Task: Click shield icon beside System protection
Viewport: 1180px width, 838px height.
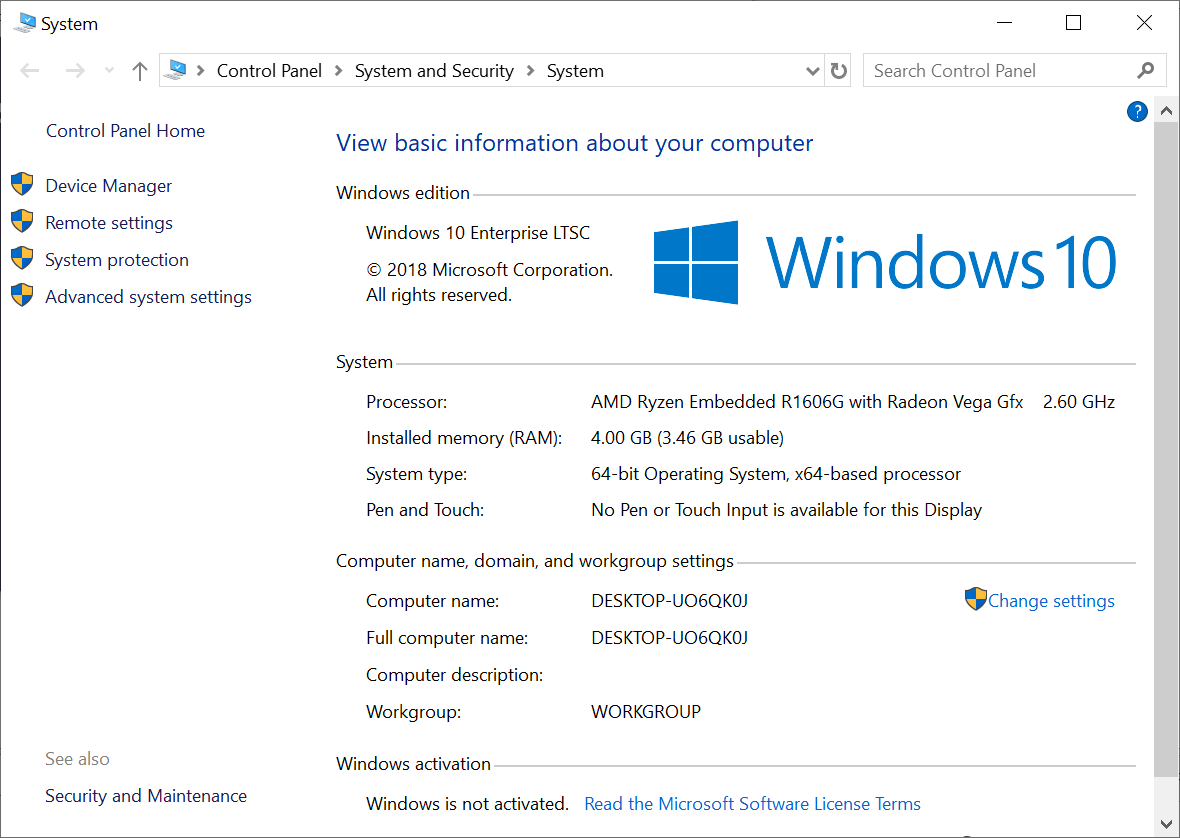Action: [x=23, y=258]
